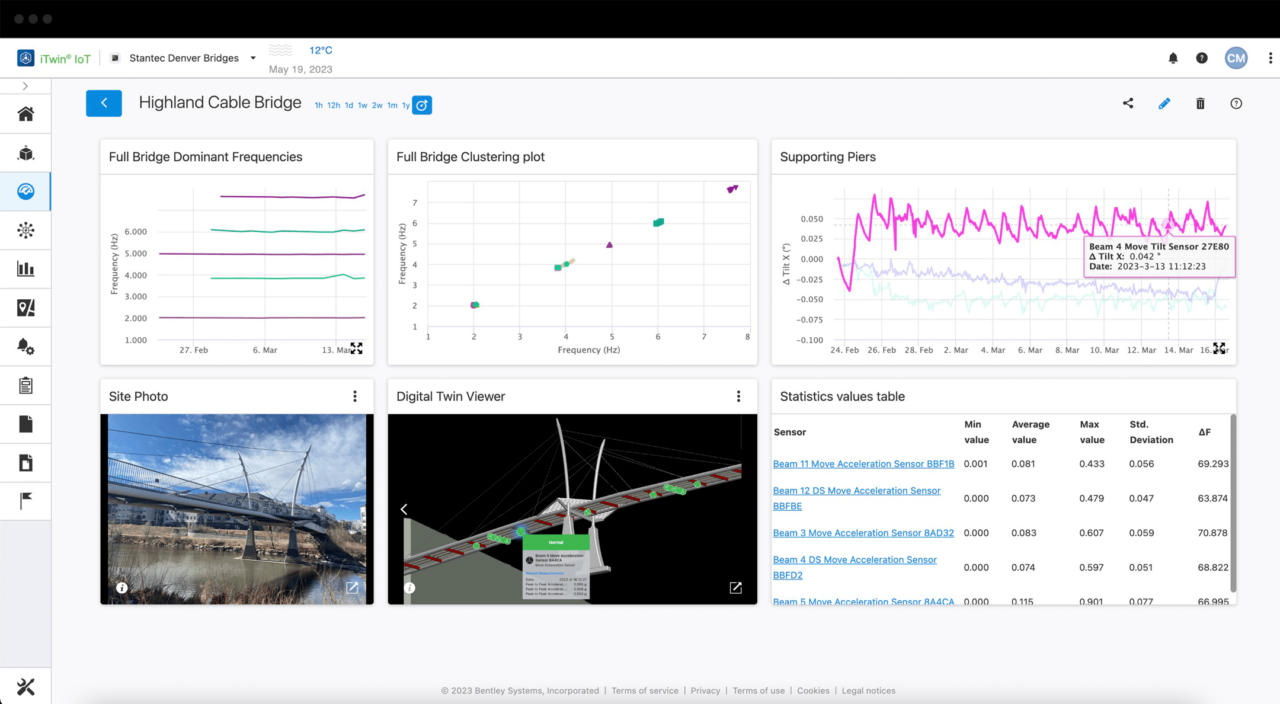
Task: Click the CM user avatar
Action: [1236, 57]
